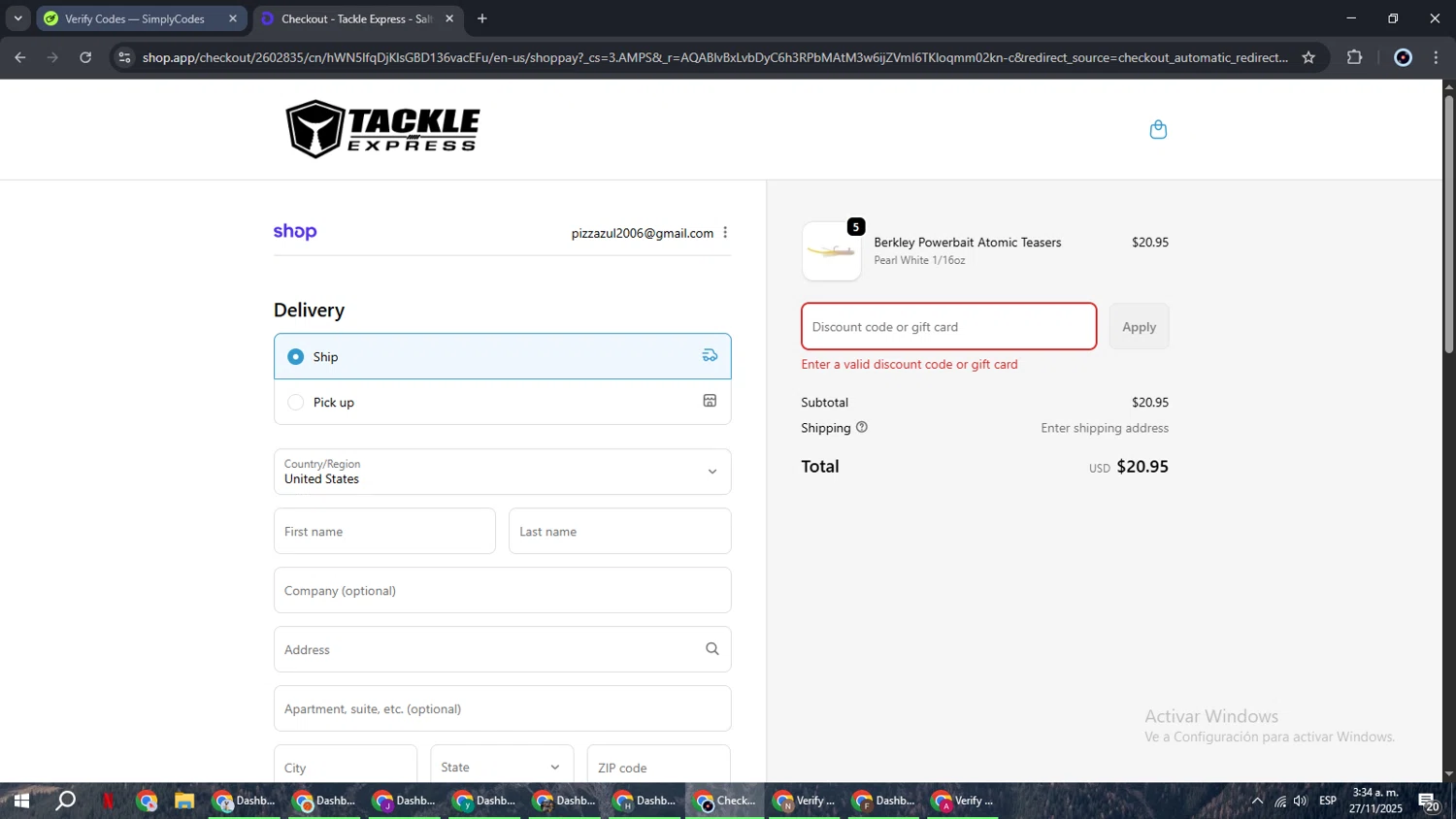This screenshot has height=819, width=1456.
Task: Open Windows Start menu
Action: (x=21, y=801)
